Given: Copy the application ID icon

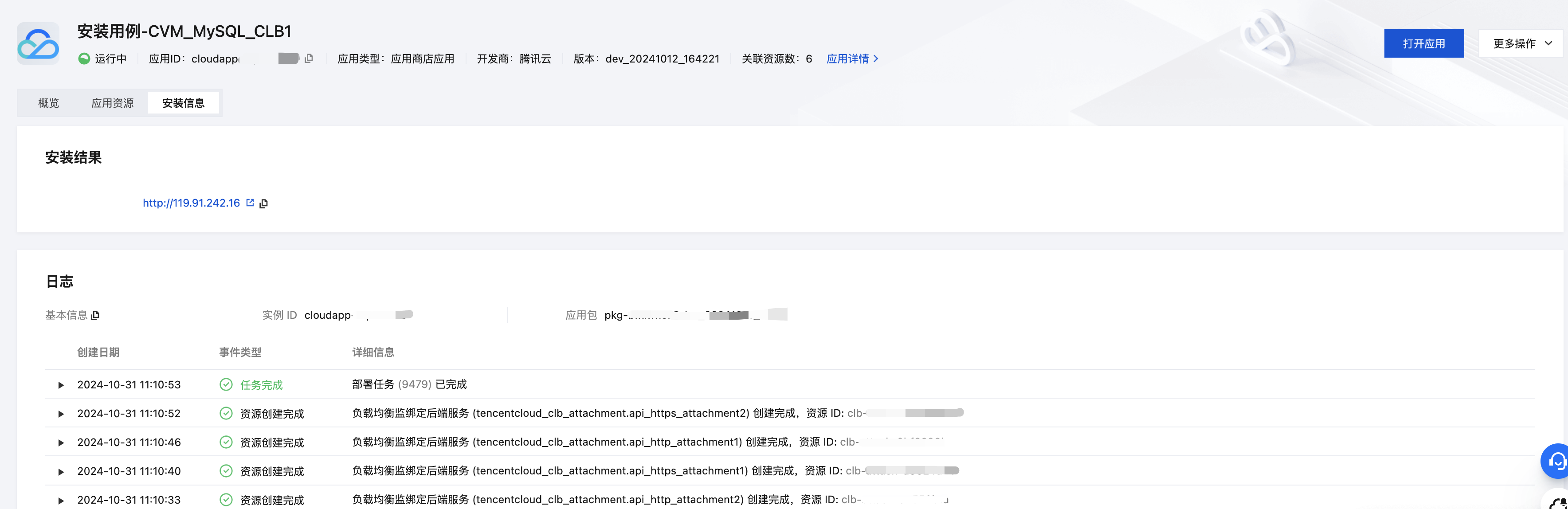Looking at the screenshot, I should [x=309, y=59].
